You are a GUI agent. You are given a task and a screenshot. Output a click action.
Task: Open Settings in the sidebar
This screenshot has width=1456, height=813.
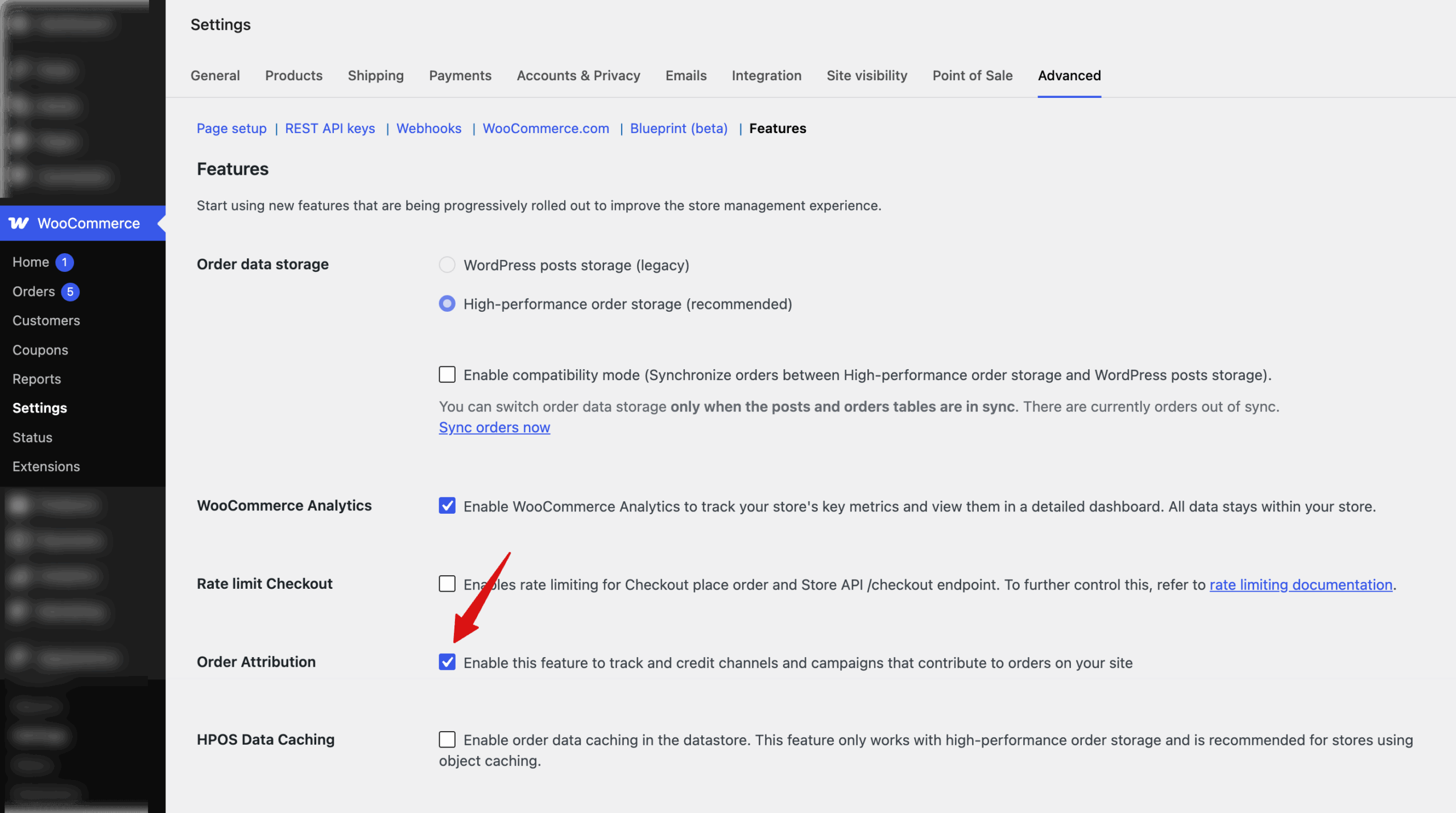pyautogui.click(x=40, y=408)
